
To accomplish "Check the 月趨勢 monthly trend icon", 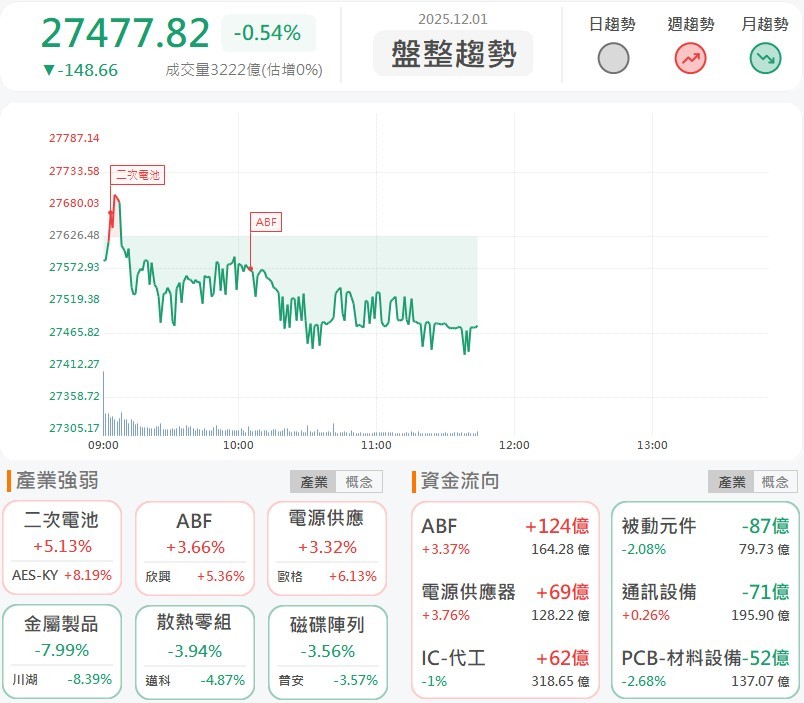I will pos(765,58).
